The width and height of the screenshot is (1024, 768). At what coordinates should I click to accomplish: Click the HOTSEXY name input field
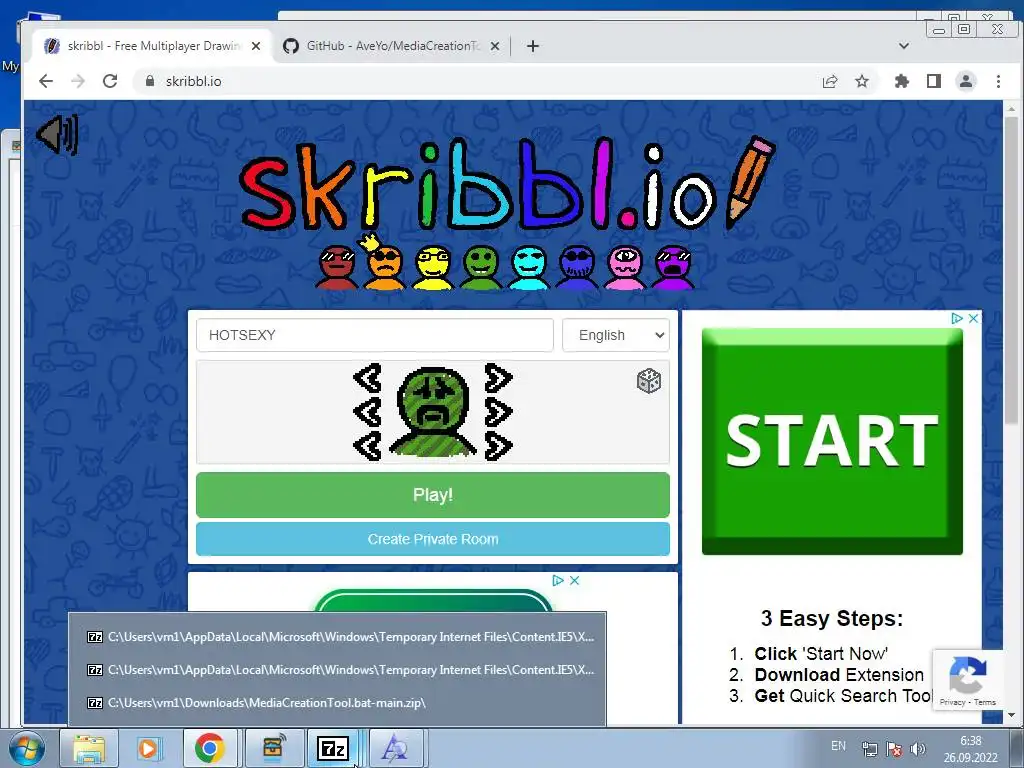click(x=375, y=335)
